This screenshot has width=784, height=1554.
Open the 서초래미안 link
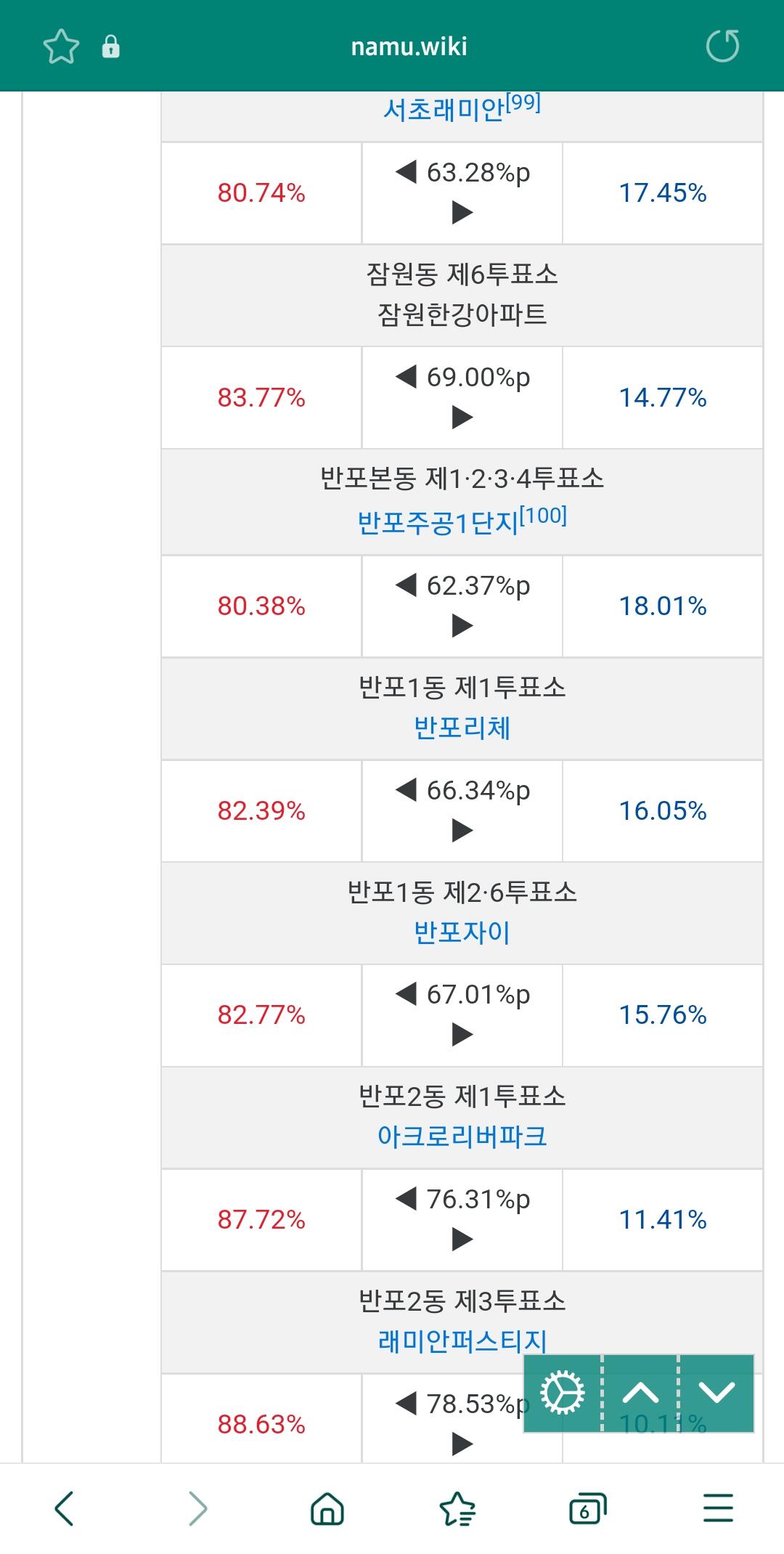(444, 110)
